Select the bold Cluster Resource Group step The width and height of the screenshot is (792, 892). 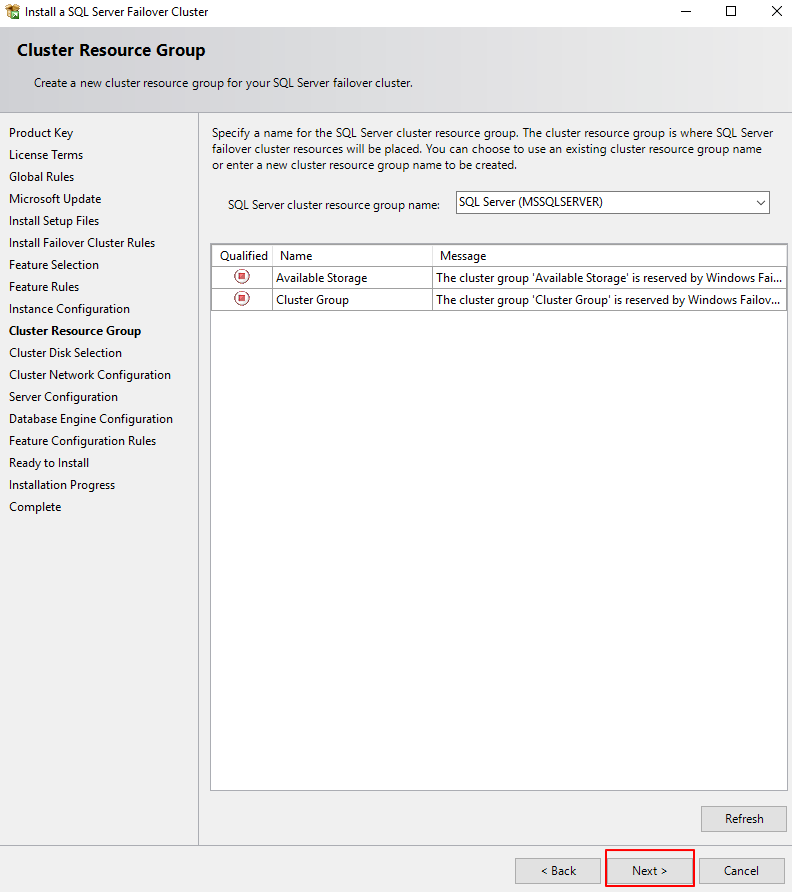75,331
